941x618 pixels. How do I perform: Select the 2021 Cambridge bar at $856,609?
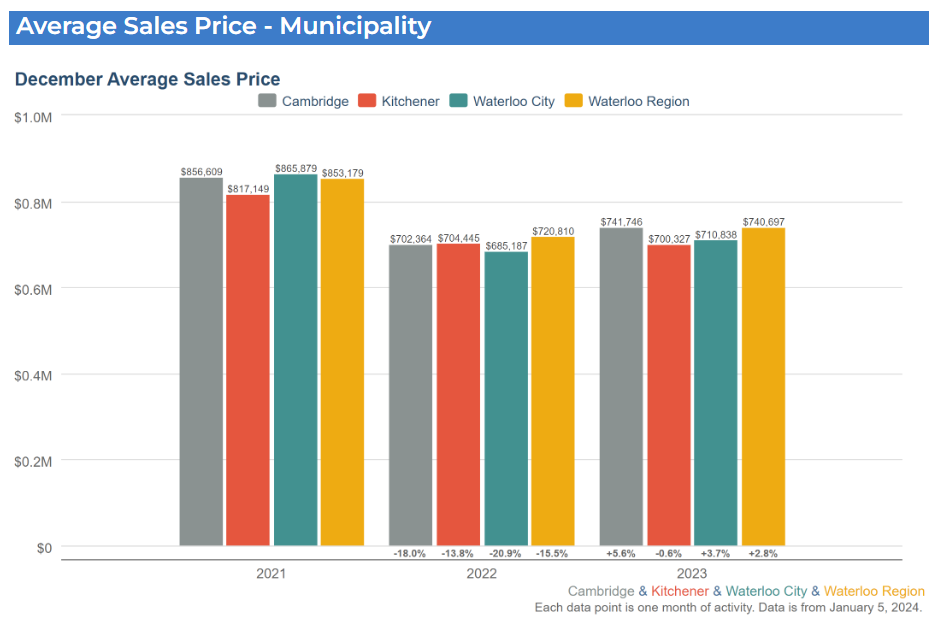tap(201, 362)
